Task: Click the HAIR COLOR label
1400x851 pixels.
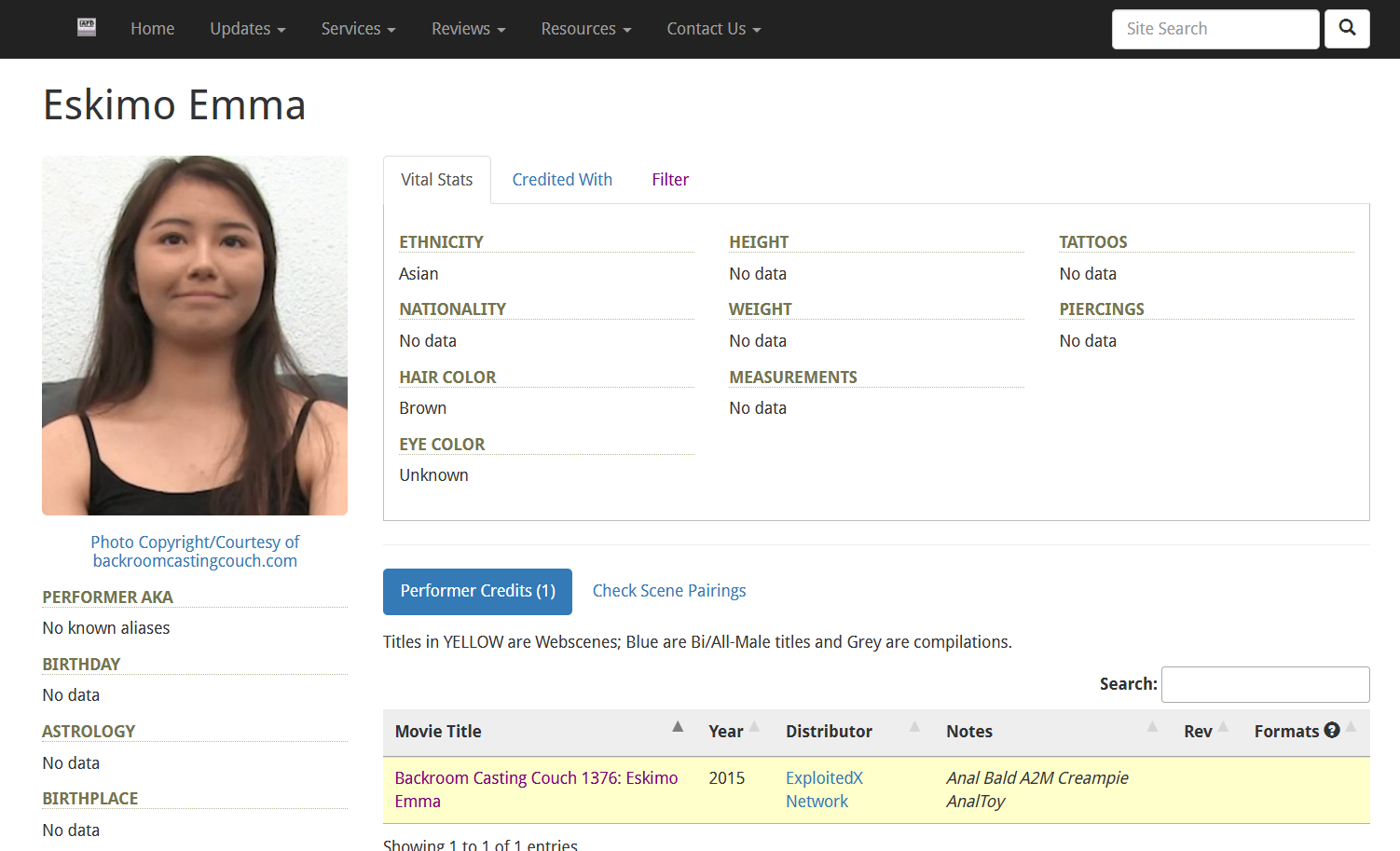Action: point(447,377)
